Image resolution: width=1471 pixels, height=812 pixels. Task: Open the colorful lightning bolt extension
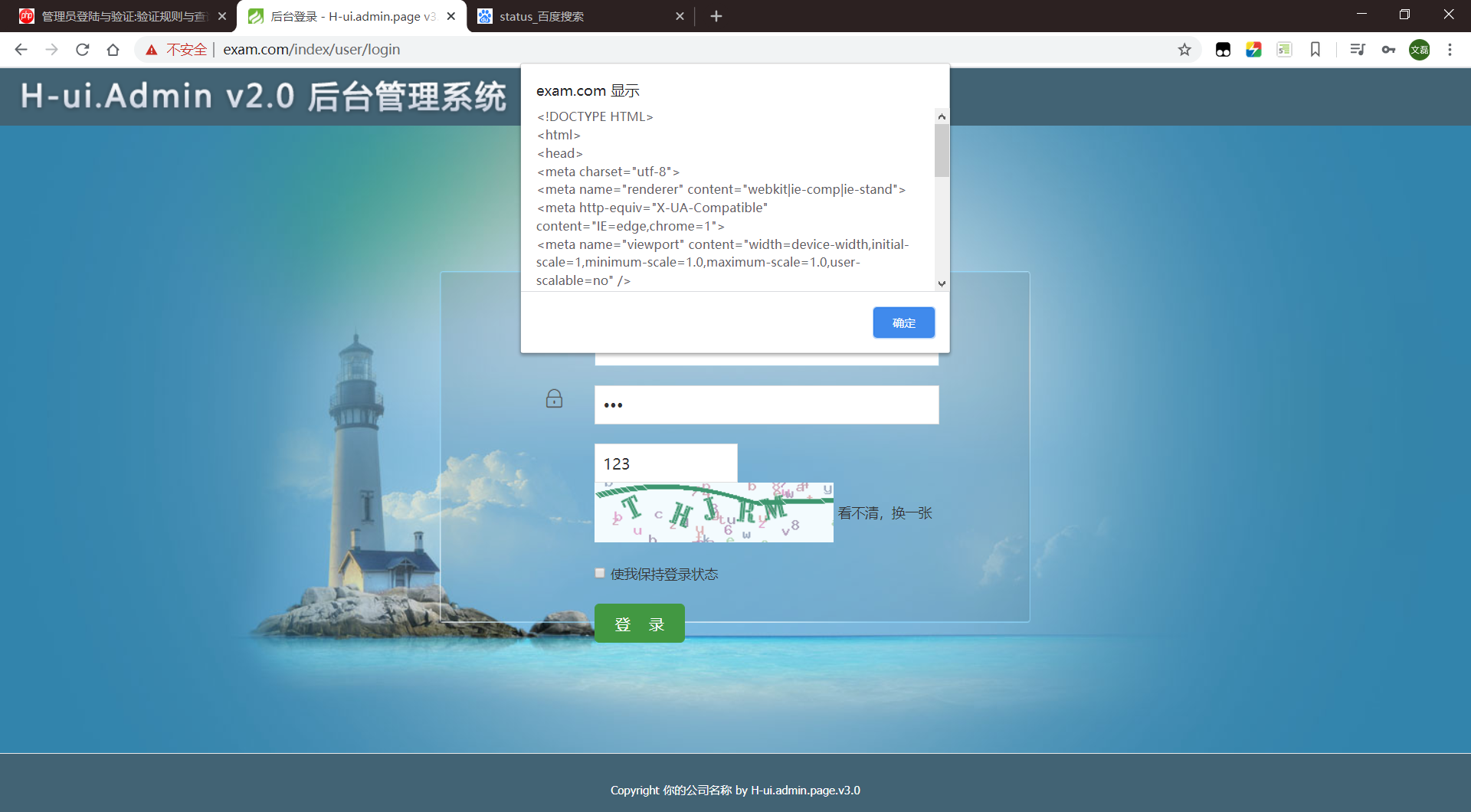(1254, 49)
